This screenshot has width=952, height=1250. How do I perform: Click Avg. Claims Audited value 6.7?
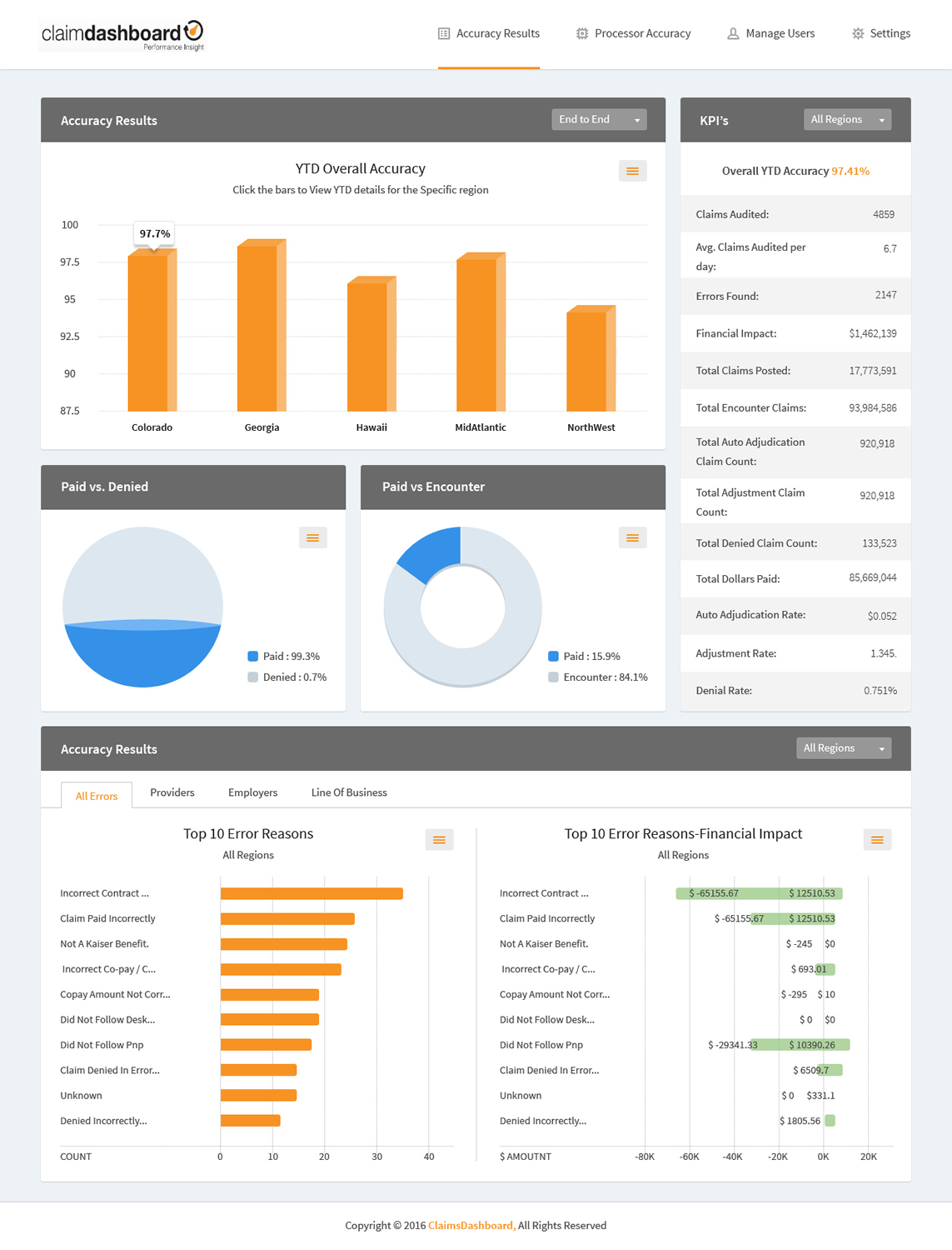(x=890, y=248)
